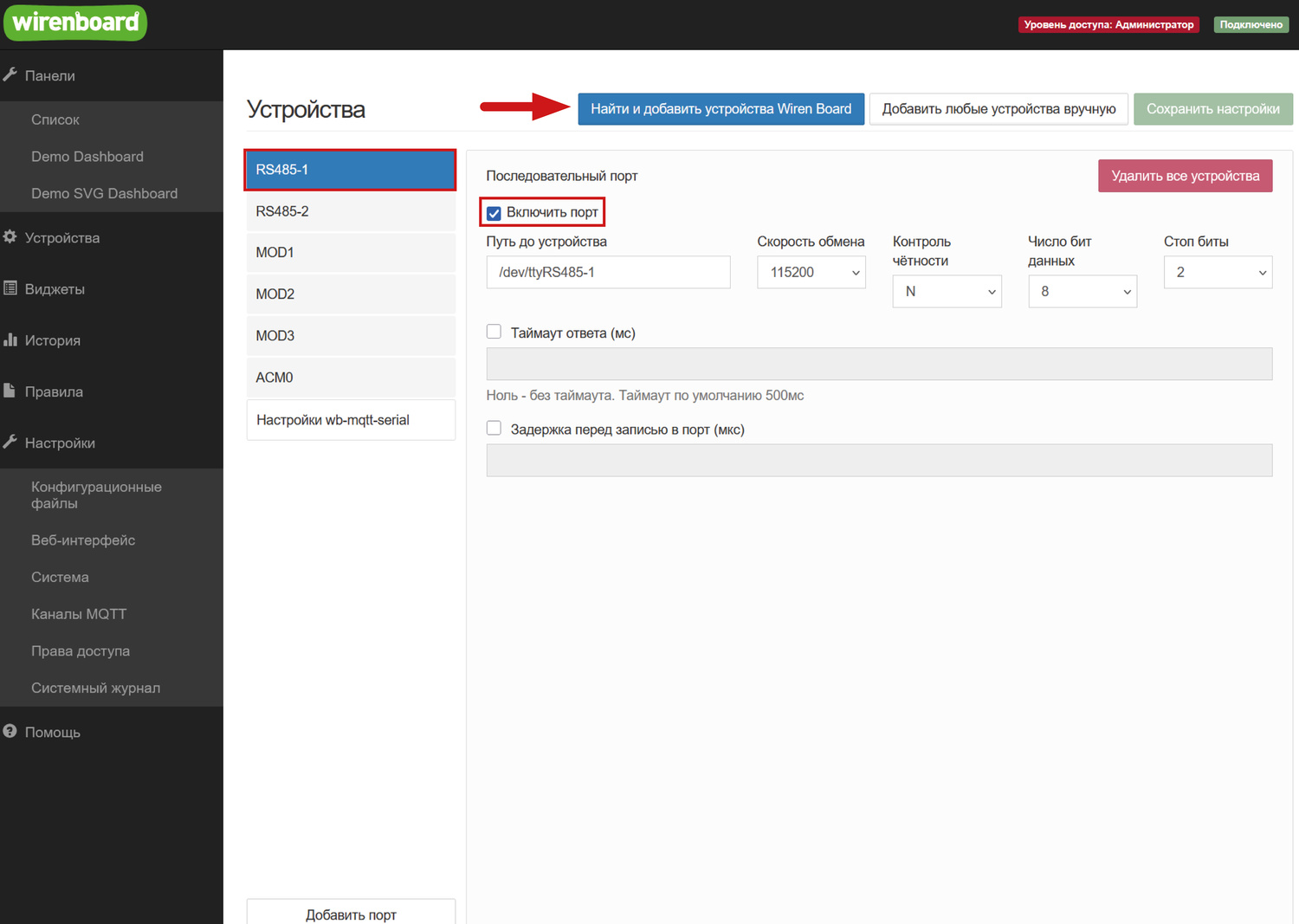Enable Задержка перед записью в порт checkbox

click(x=494, y=429)
